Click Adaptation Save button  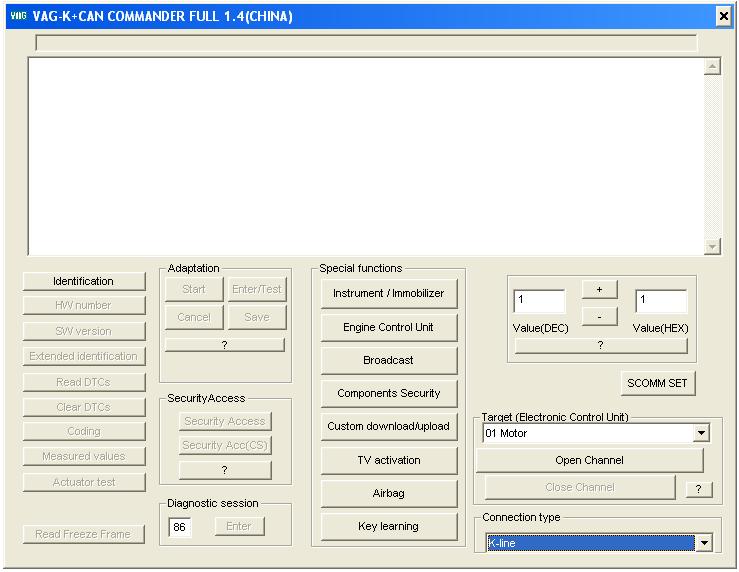tap(257, 318)
